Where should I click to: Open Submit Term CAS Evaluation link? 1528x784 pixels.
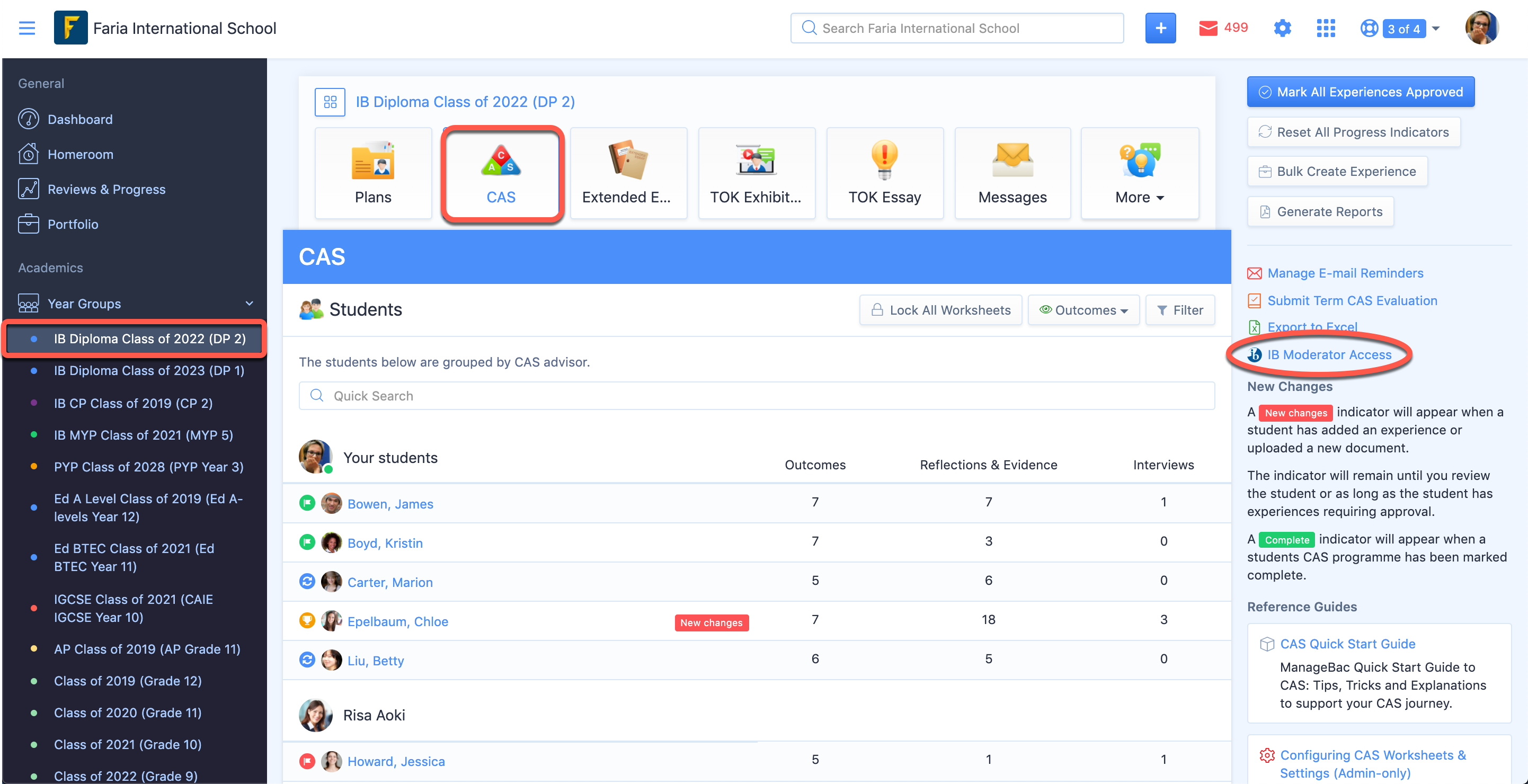click(1352, 301)
